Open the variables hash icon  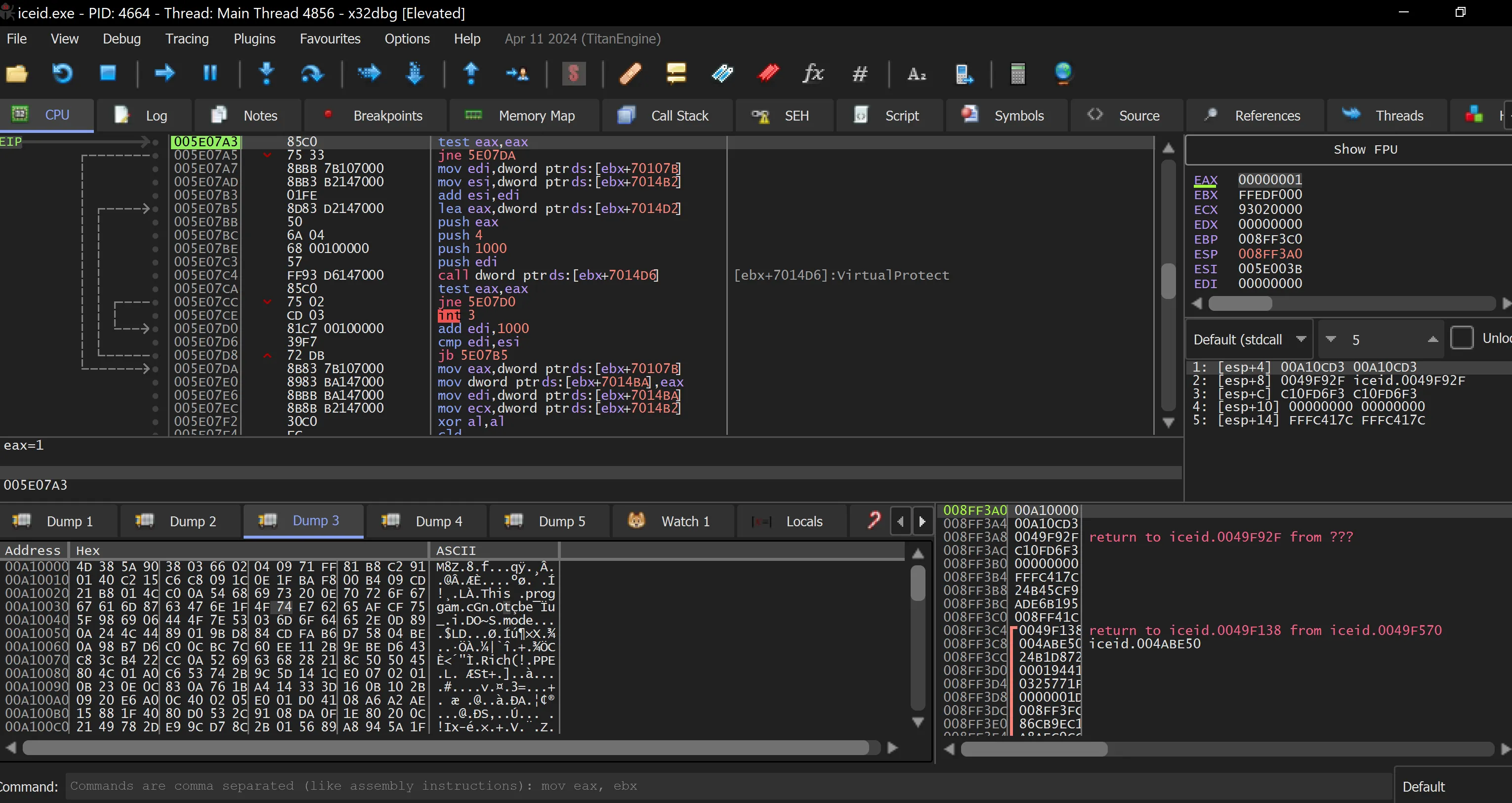859,73
